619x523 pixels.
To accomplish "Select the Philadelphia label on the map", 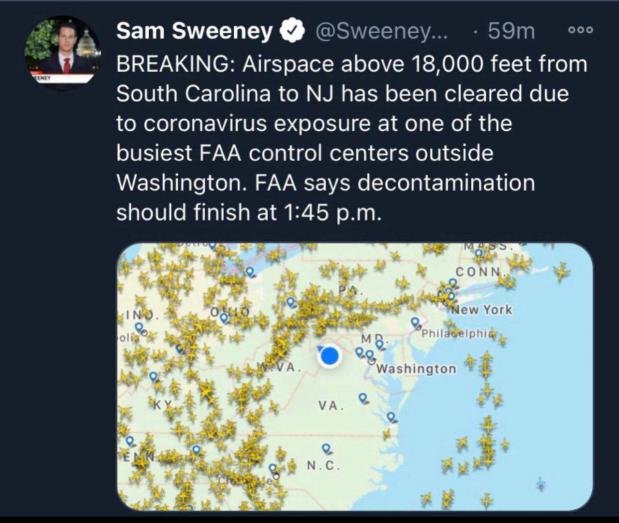I will [458, 332].
